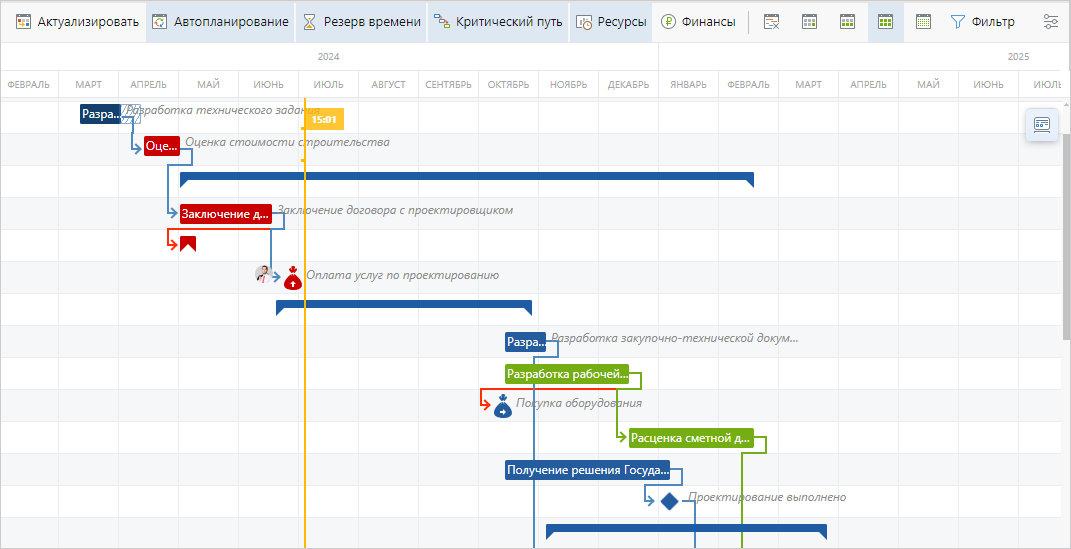Click the floating panel icon on the right edge

point(1042,125)
